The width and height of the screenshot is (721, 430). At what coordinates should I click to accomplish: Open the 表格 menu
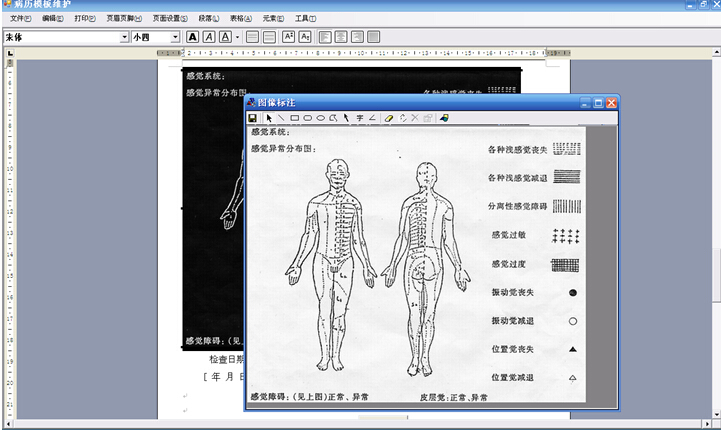click(x=241, y=18)
